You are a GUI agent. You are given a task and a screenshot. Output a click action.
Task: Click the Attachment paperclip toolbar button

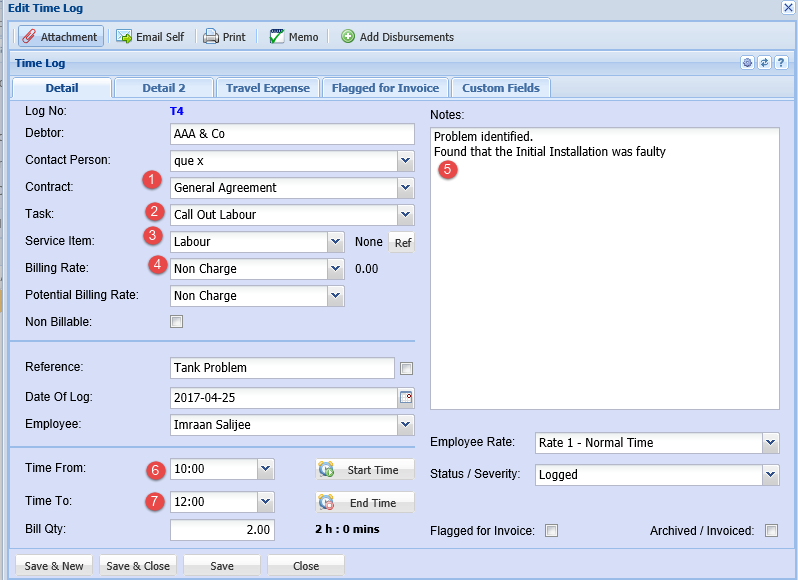tap(61, 37)
